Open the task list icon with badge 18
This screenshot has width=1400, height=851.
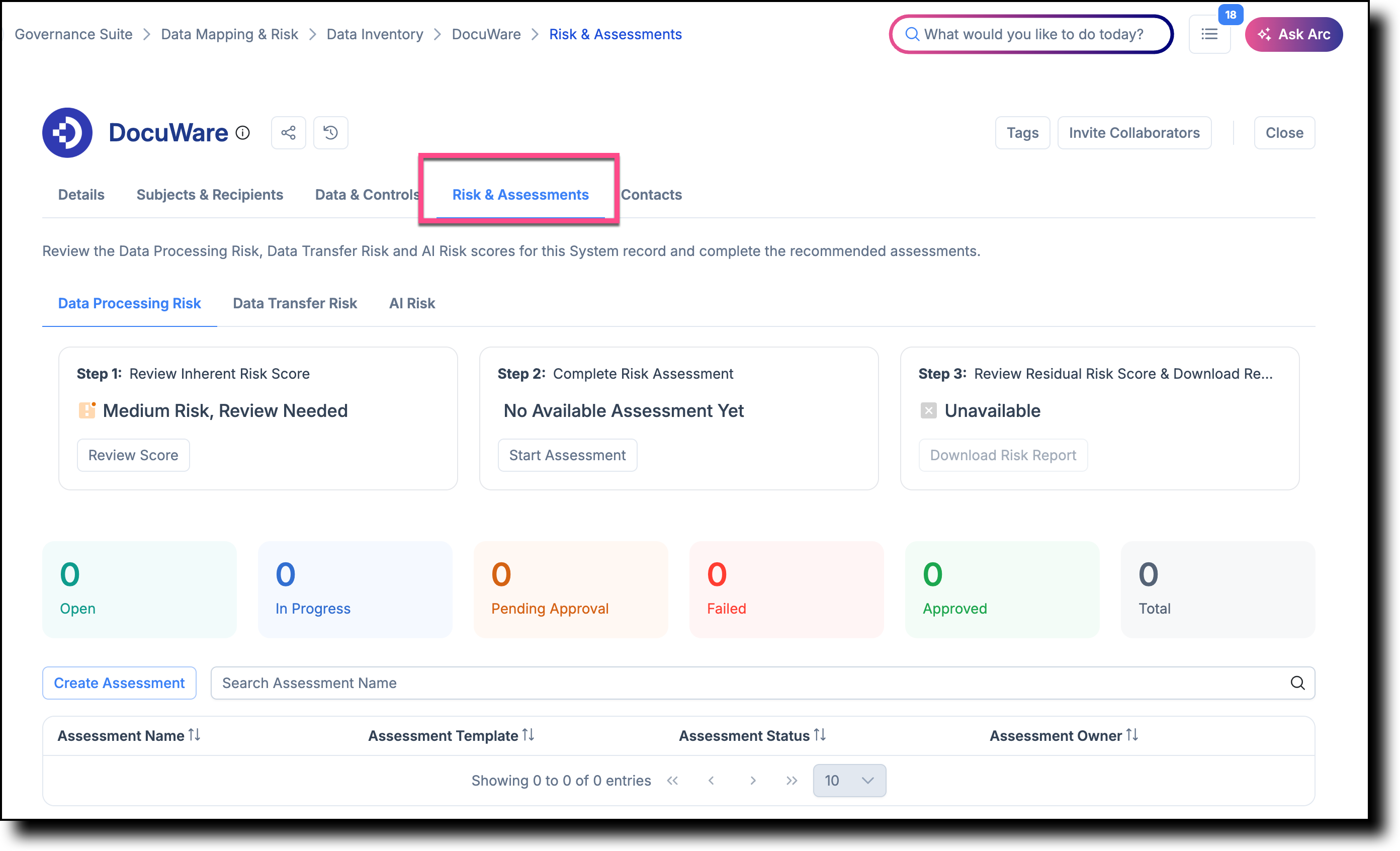(1209, 34)
